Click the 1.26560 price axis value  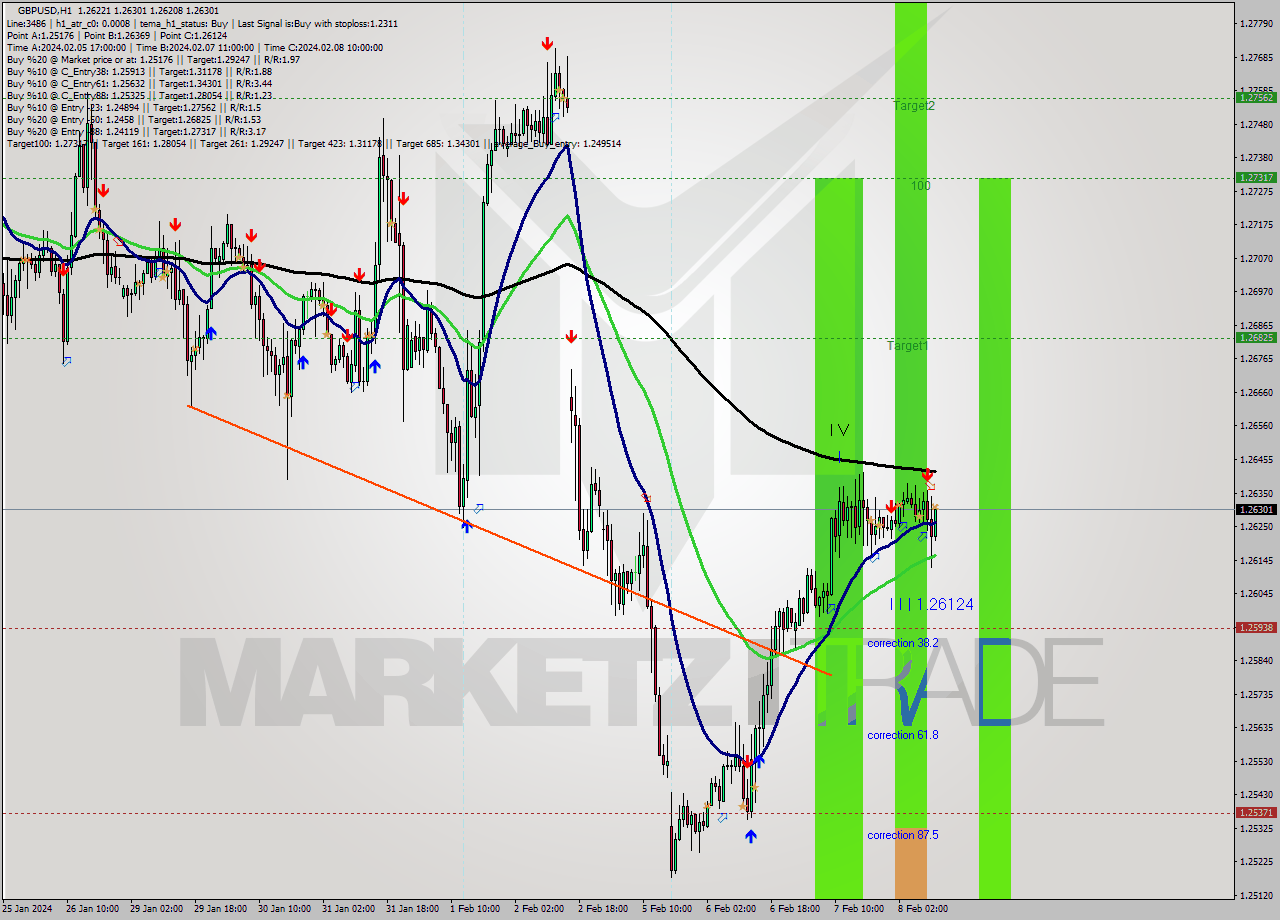pos(1256,425)
